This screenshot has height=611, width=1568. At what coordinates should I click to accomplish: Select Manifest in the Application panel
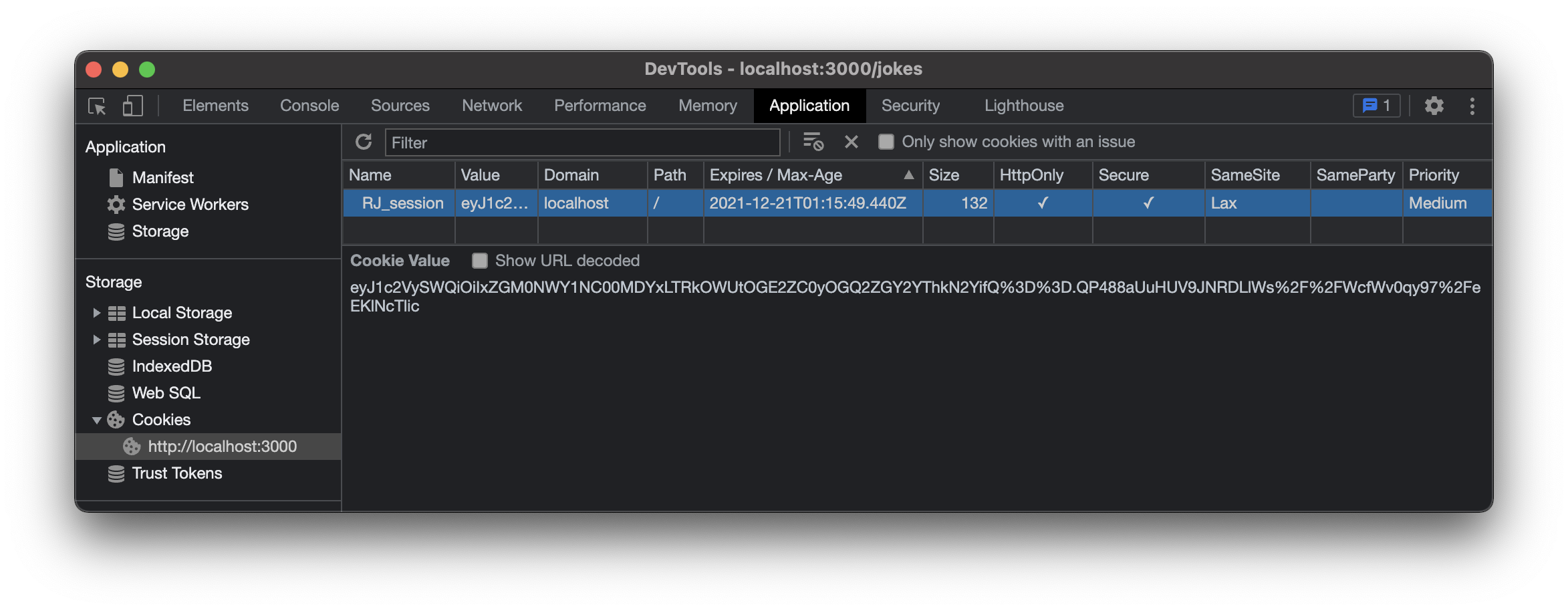[162, 177]
